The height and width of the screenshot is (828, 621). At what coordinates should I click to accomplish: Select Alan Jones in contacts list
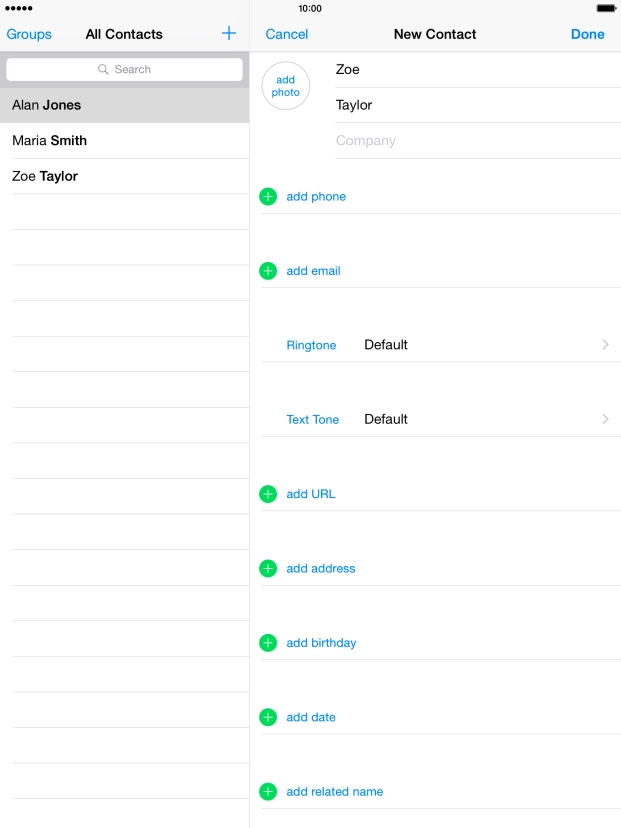click(x=125, y=105)
